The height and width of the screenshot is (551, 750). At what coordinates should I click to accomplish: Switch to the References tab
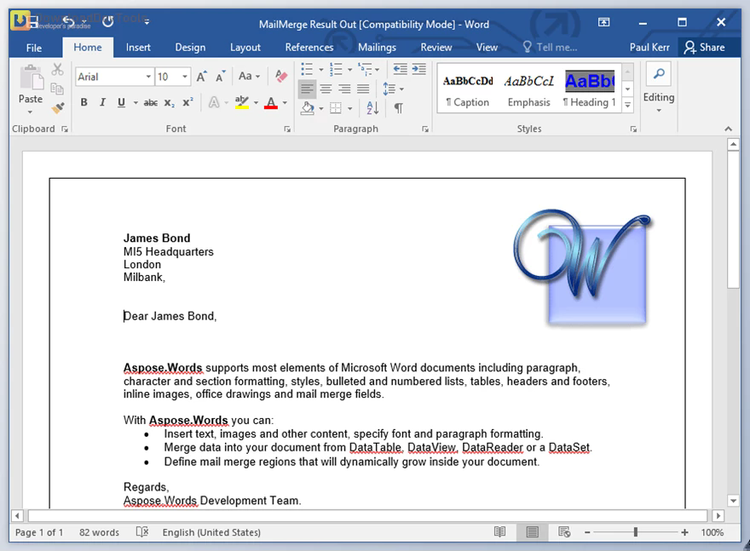[x=309, y=47]
